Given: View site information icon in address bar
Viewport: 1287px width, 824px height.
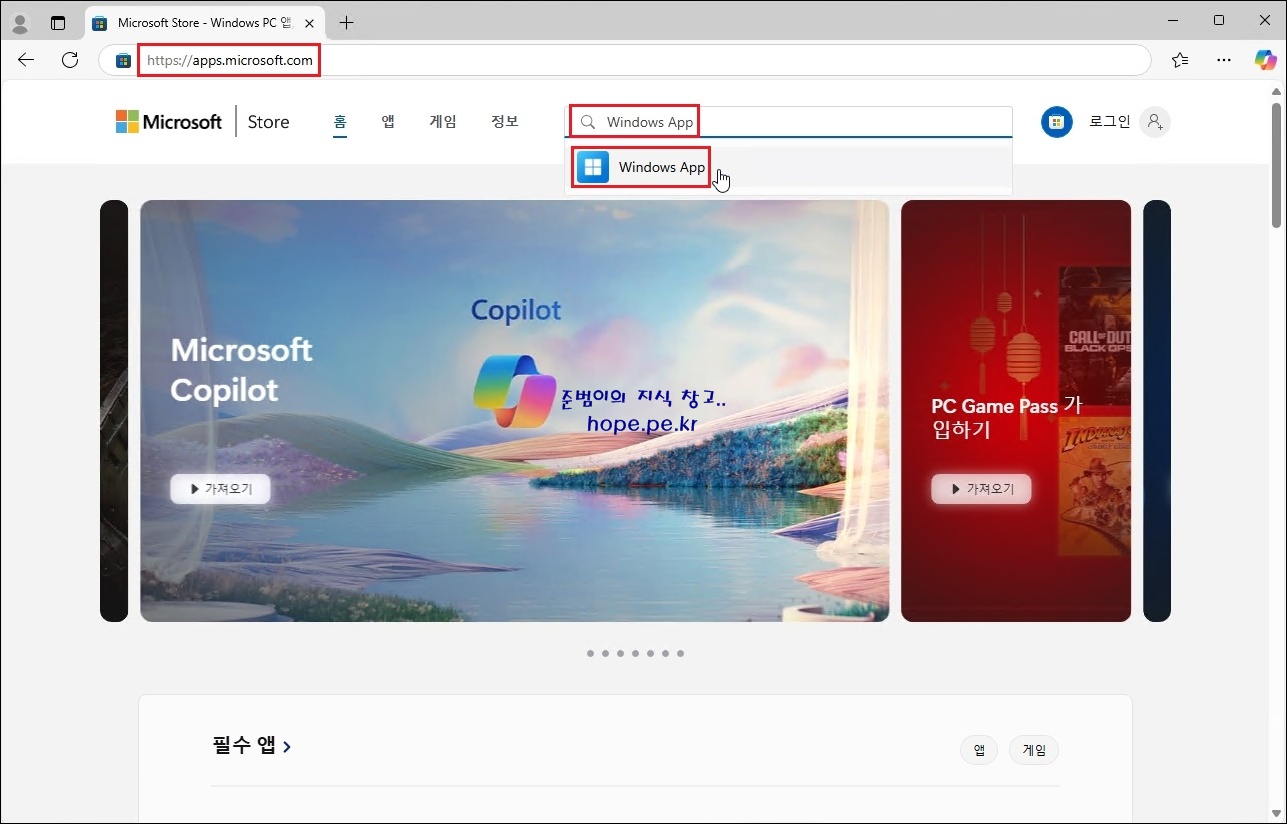Looking at the screenshot, I should pyautogui.click(x=123, y=60).
